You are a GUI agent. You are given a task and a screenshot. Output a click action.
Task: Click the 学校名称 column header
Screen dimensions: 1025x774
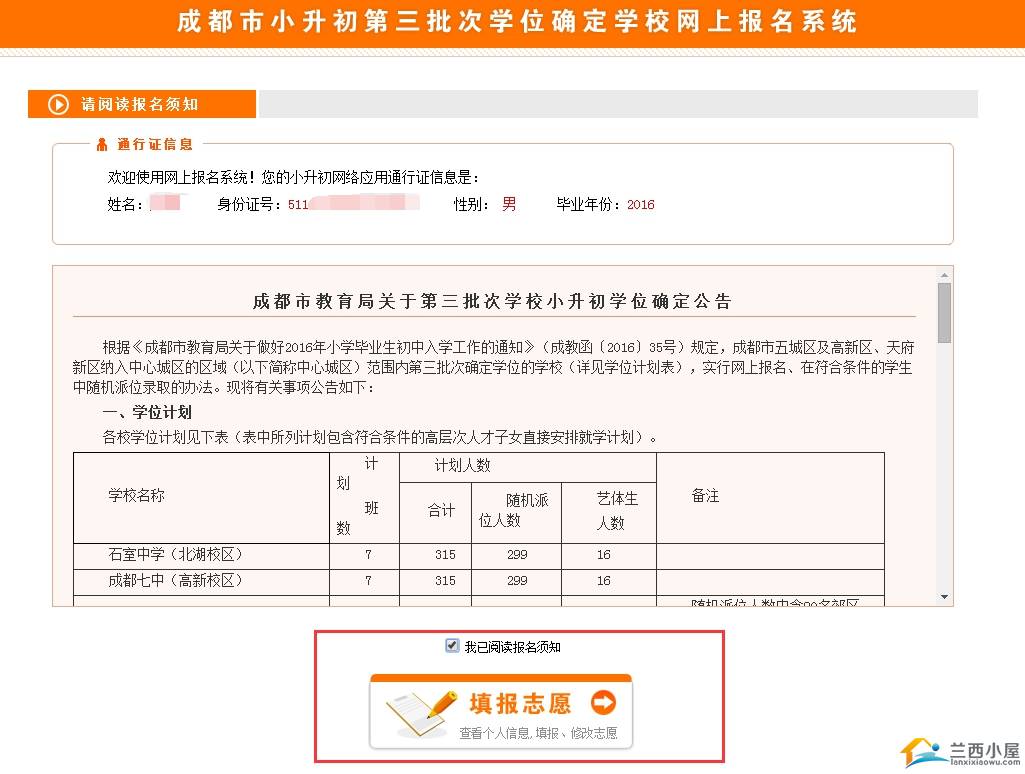137,496
